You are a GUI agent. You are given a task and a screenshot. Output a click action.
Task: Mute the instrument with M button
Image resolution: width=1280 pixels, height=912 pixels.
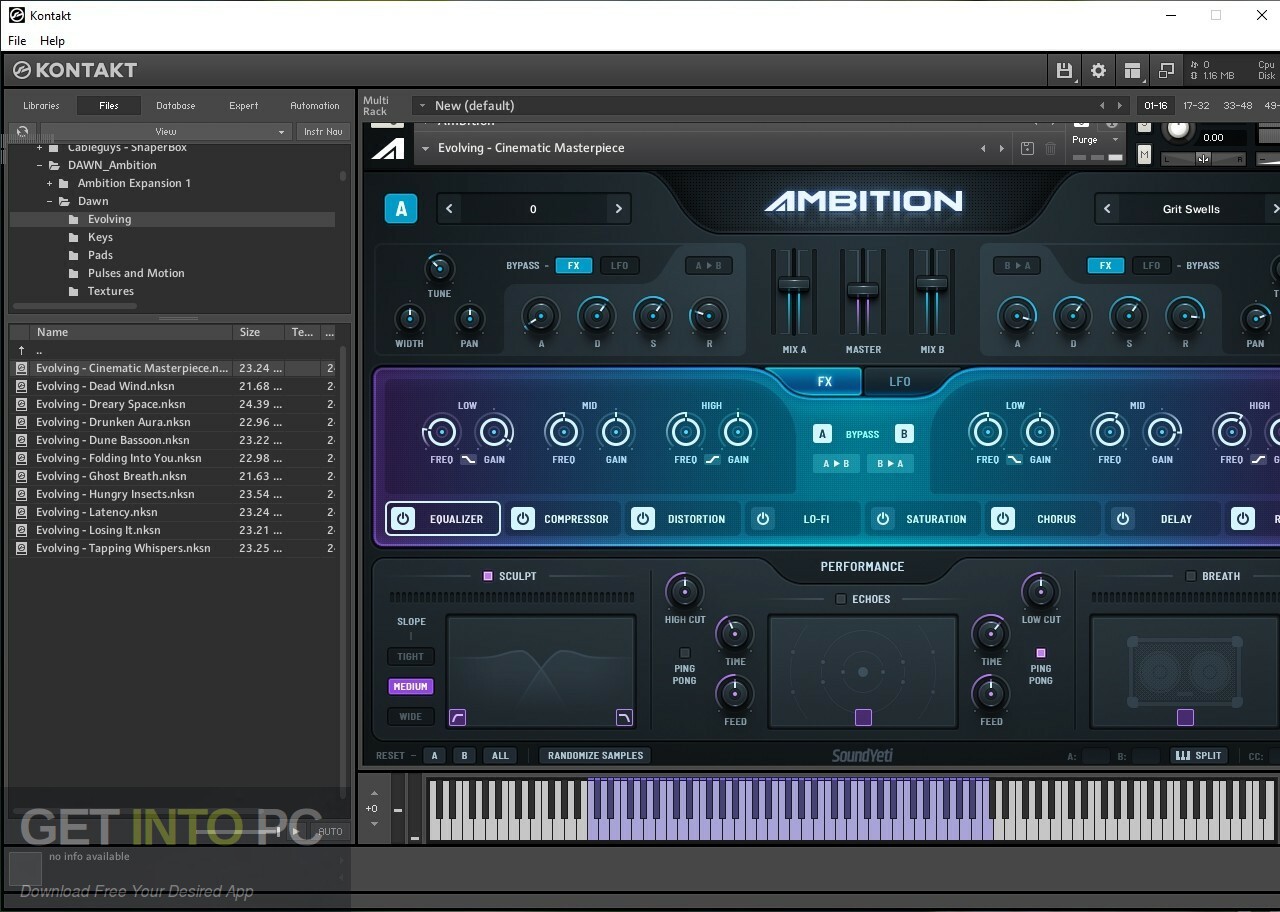(x=1144, y=154)
